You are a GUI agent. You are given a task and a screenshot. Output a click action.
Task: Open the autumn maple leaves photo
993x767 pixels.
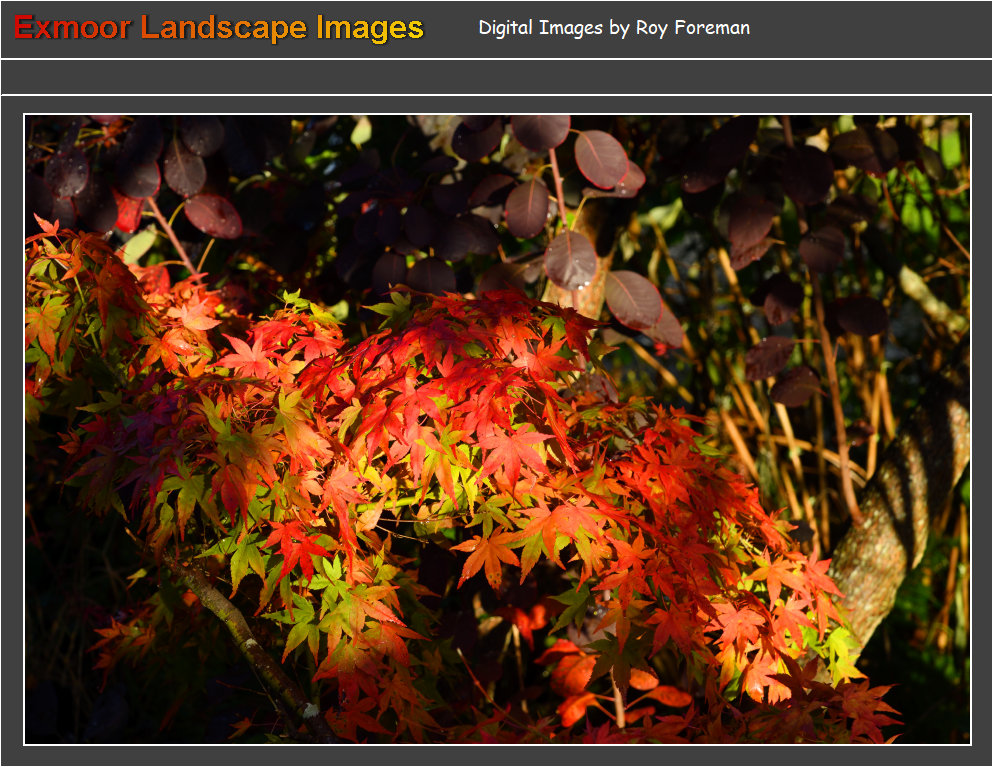pos(497,430)
